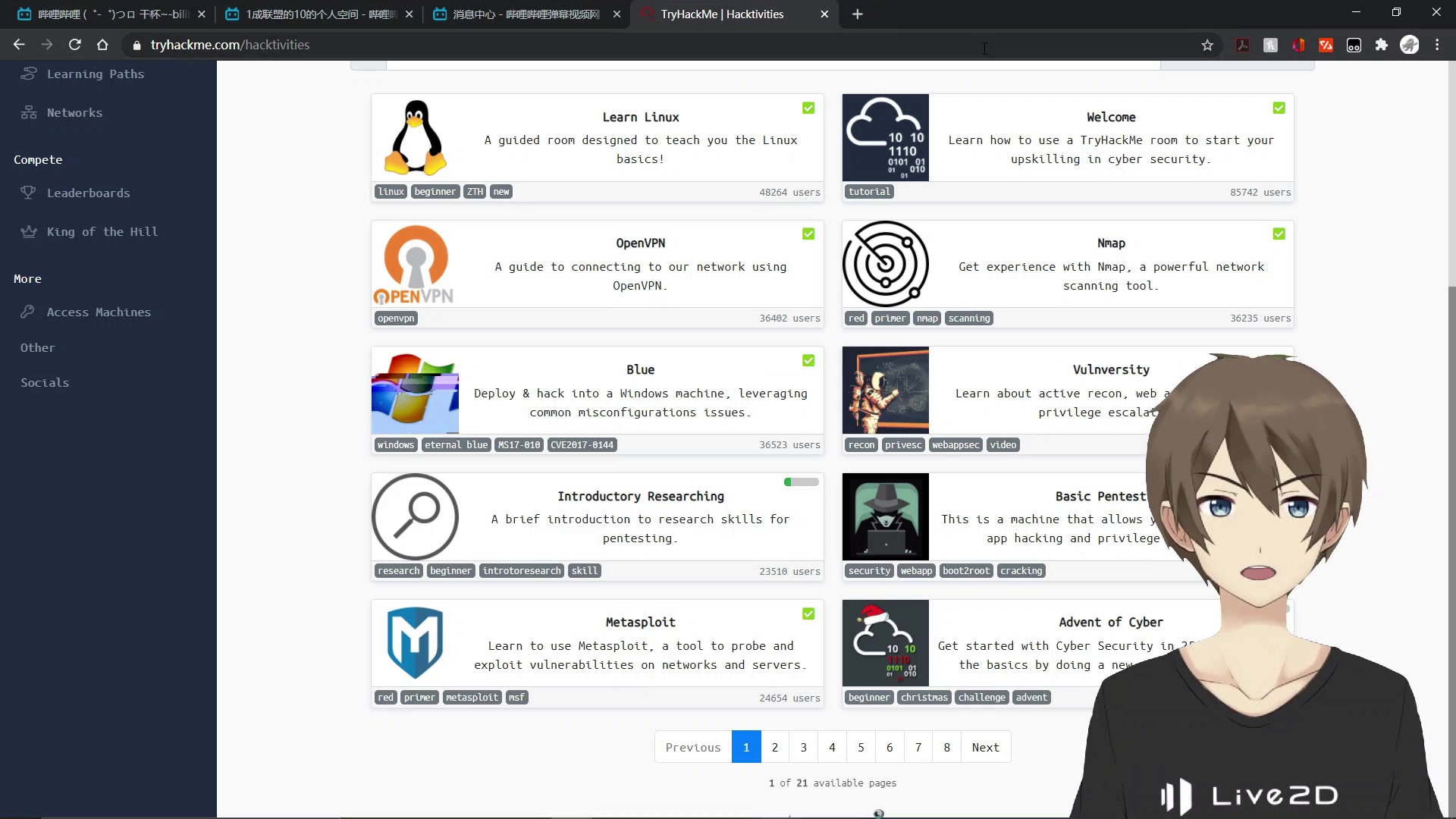Click the CVE2017-0144 tag
Viewport: 1456px width, 819px height.
coord(582,445)
